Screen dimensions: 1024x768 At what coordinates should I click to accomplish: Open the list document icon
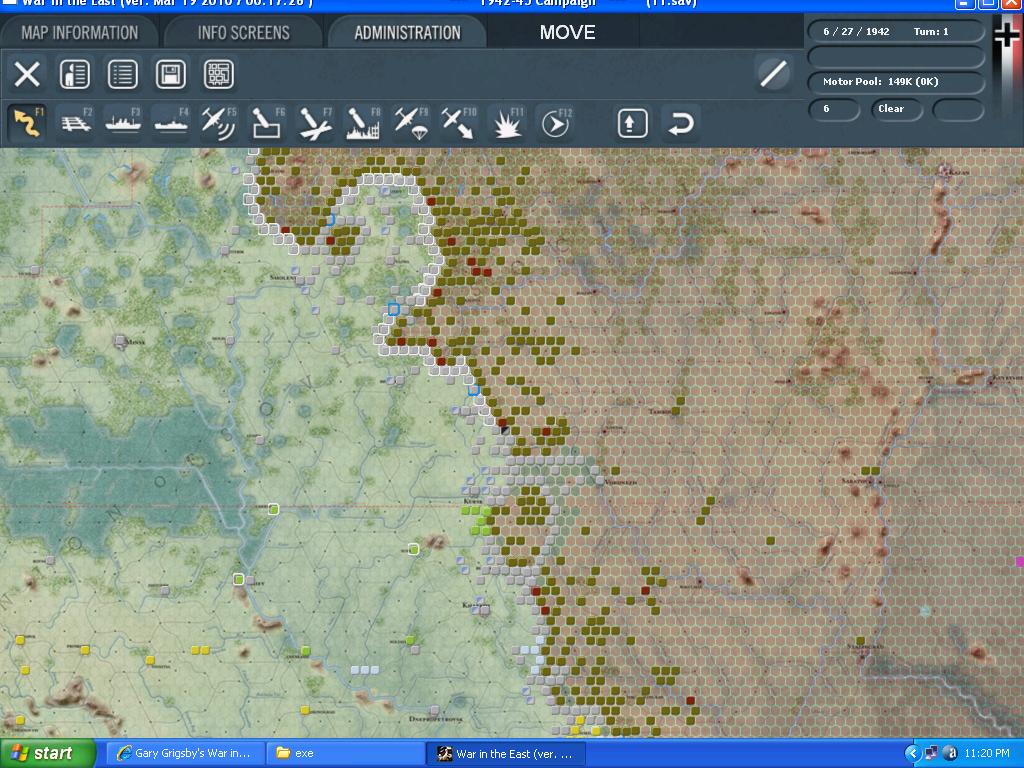(x=123, y=74)
